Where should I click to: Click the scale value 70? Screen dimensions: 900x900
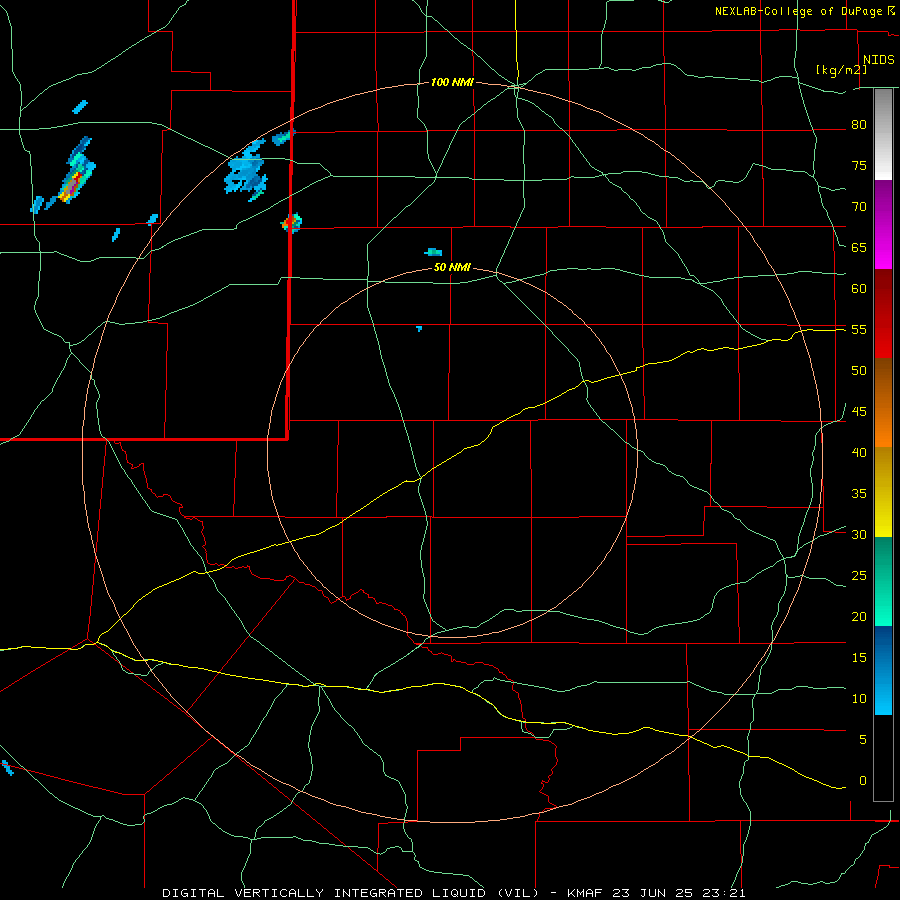click(x=859, y=207)
